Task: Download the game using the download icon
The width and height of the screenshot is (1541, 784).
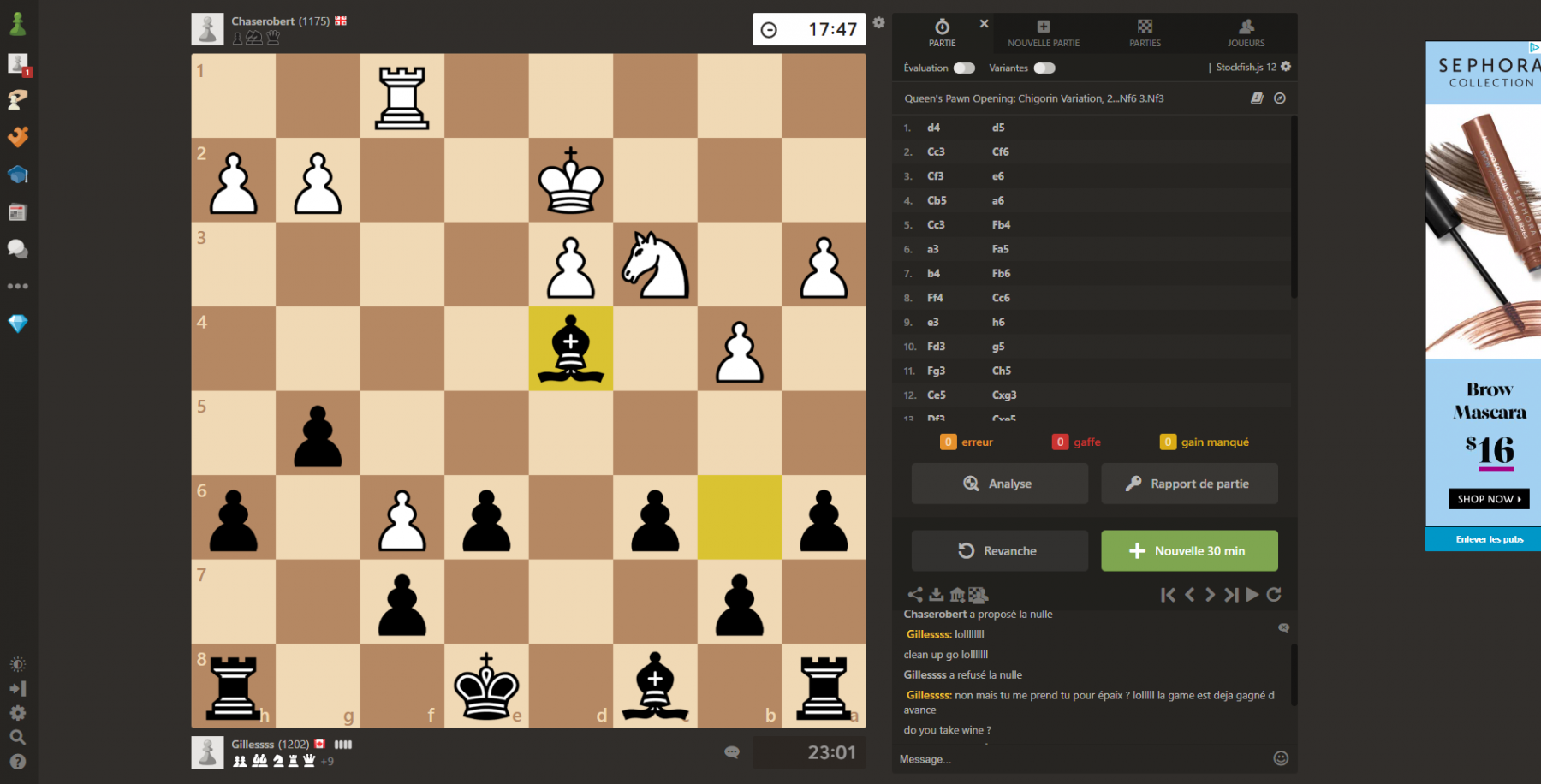Action: point(936,595)
